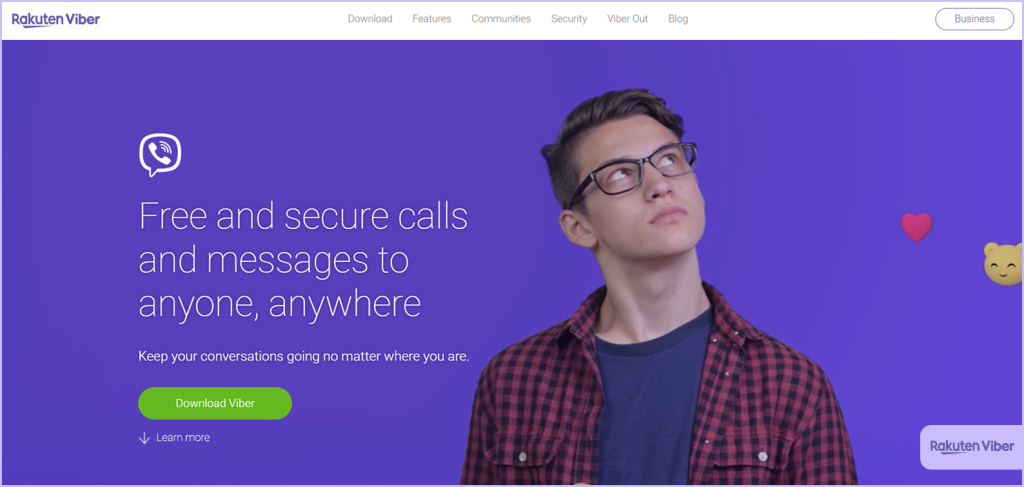1024x487 pixels.
Task: Click the down arrow beside Learn more
Action: (144, 438)
